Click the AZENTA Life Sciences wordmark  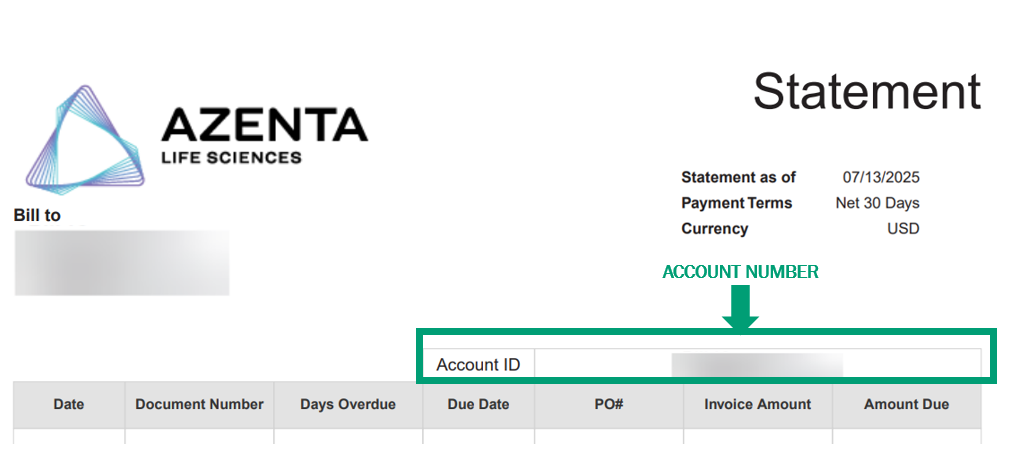point(264,135)
